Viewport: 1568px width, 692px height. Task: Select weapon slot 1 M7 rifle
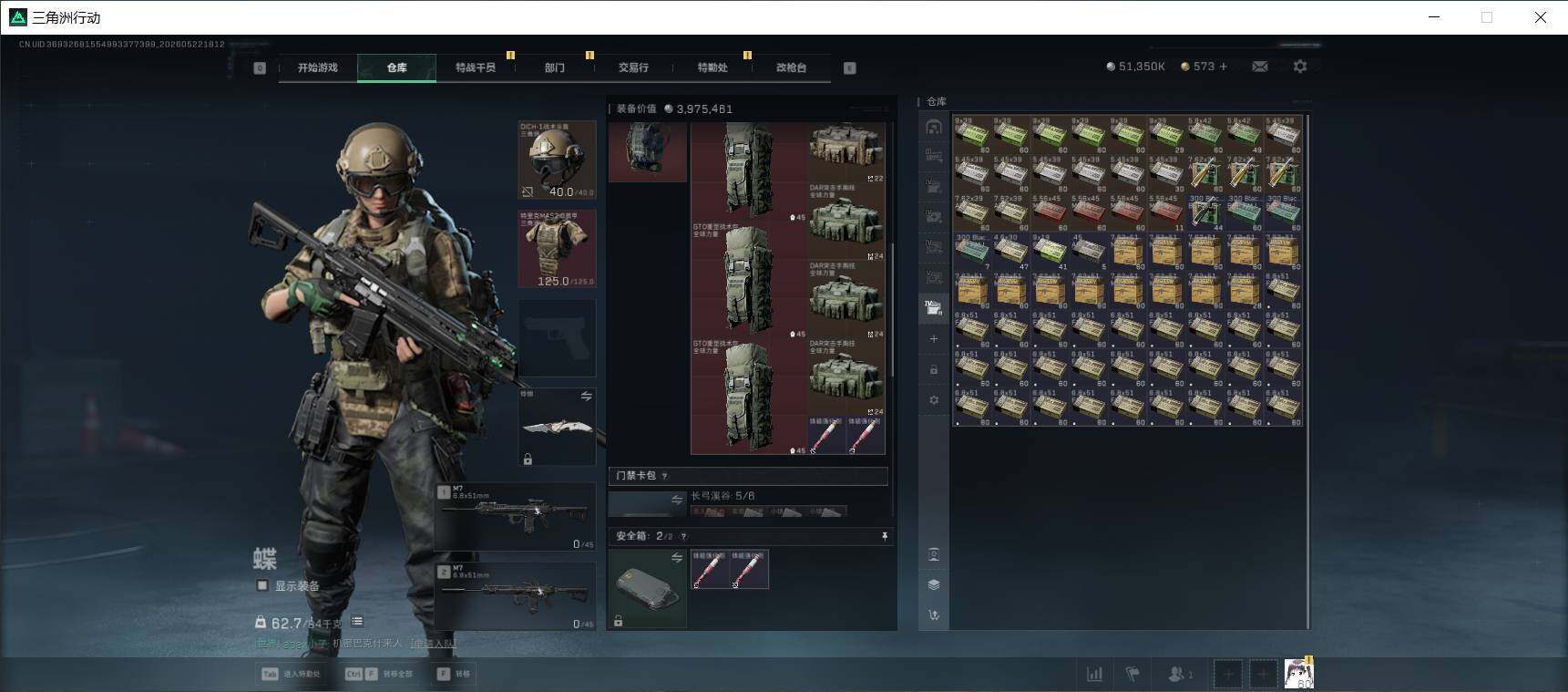click(x=516, y=516)
